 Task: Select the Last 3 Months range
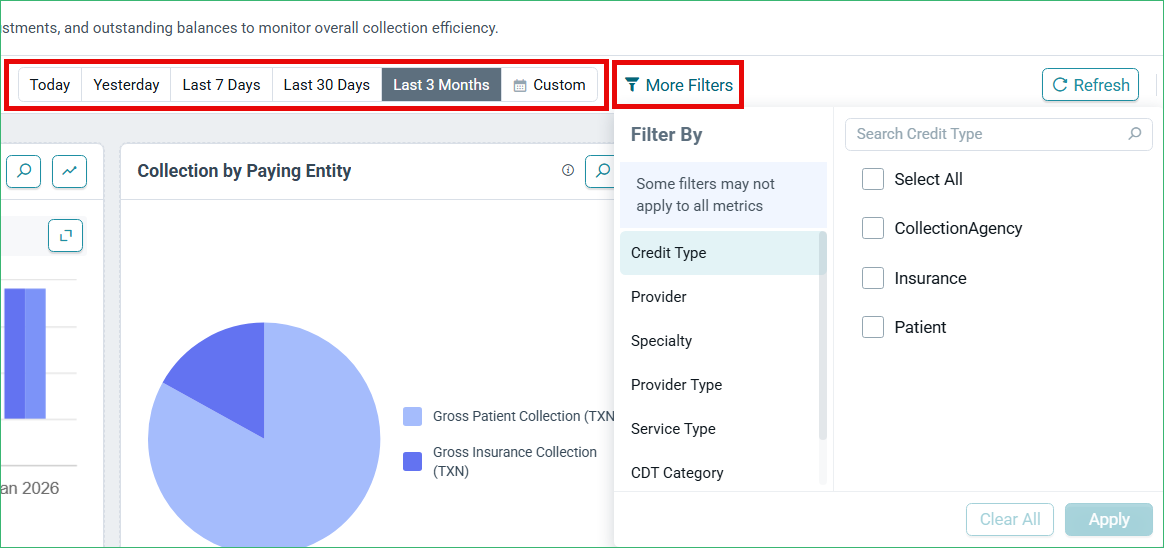[x=442, y=85]
